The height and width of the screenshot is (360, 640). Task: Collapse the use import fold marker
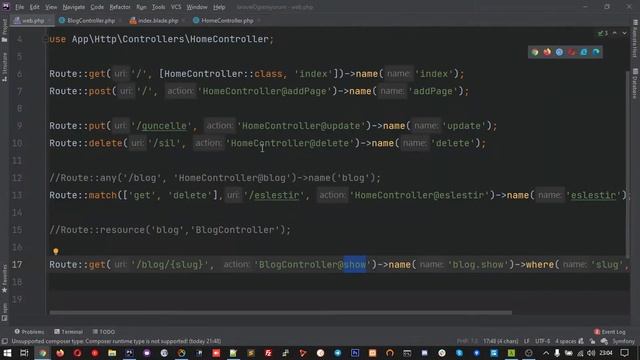(45, 39)
